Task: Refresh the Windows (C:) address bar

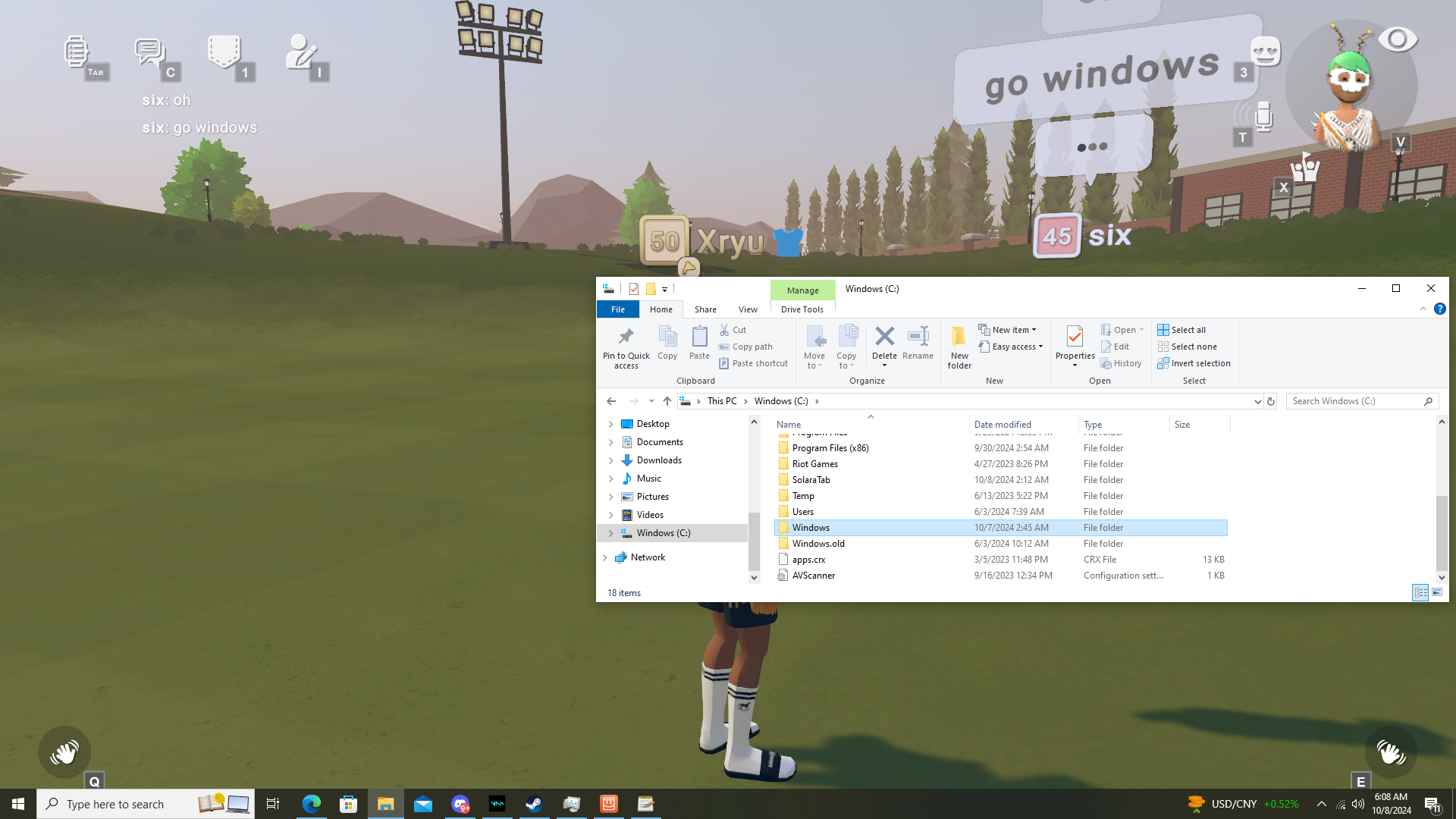Action: pyautogui.click(x=1272, y=401)
